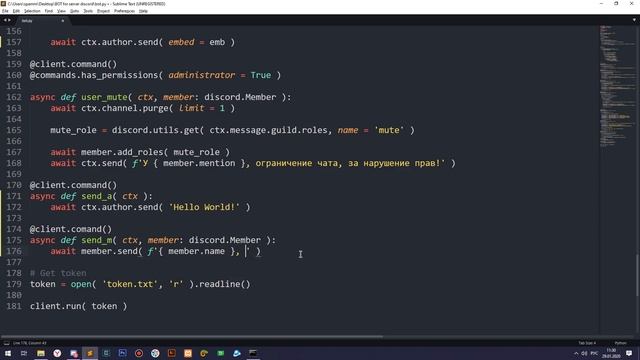The image size is (640, 360).
Task: Click the Russian mute message on line 168
Action: tap(350, 163)
